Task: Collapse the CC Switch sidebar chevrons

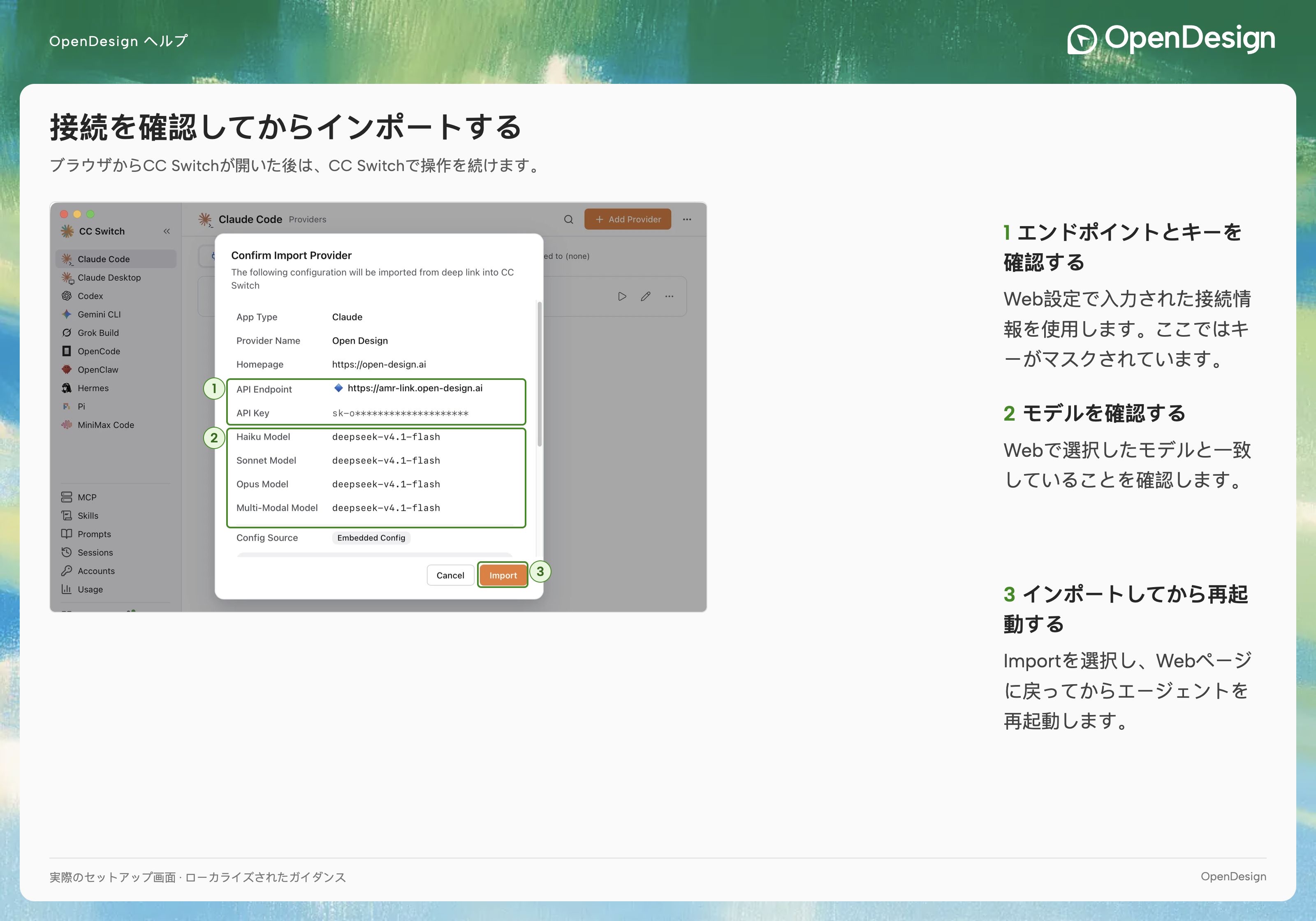Action: point(167,231)
